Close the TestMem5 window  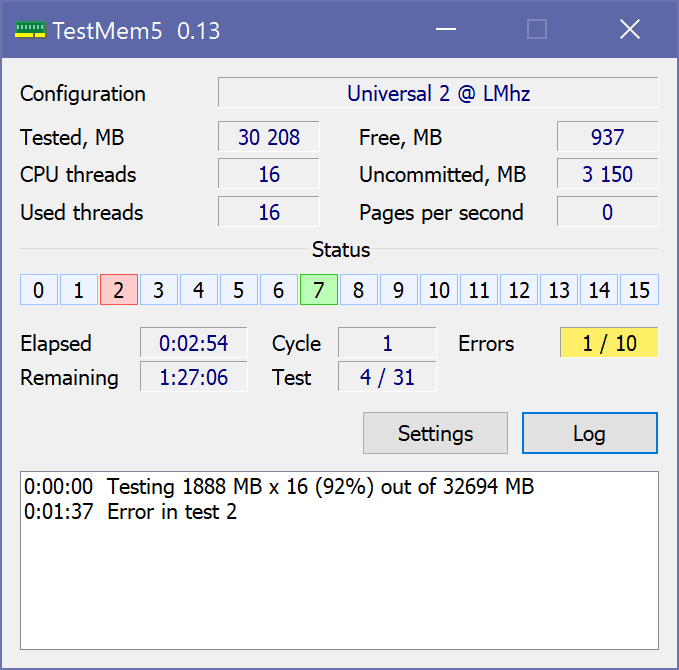point(629,30)
